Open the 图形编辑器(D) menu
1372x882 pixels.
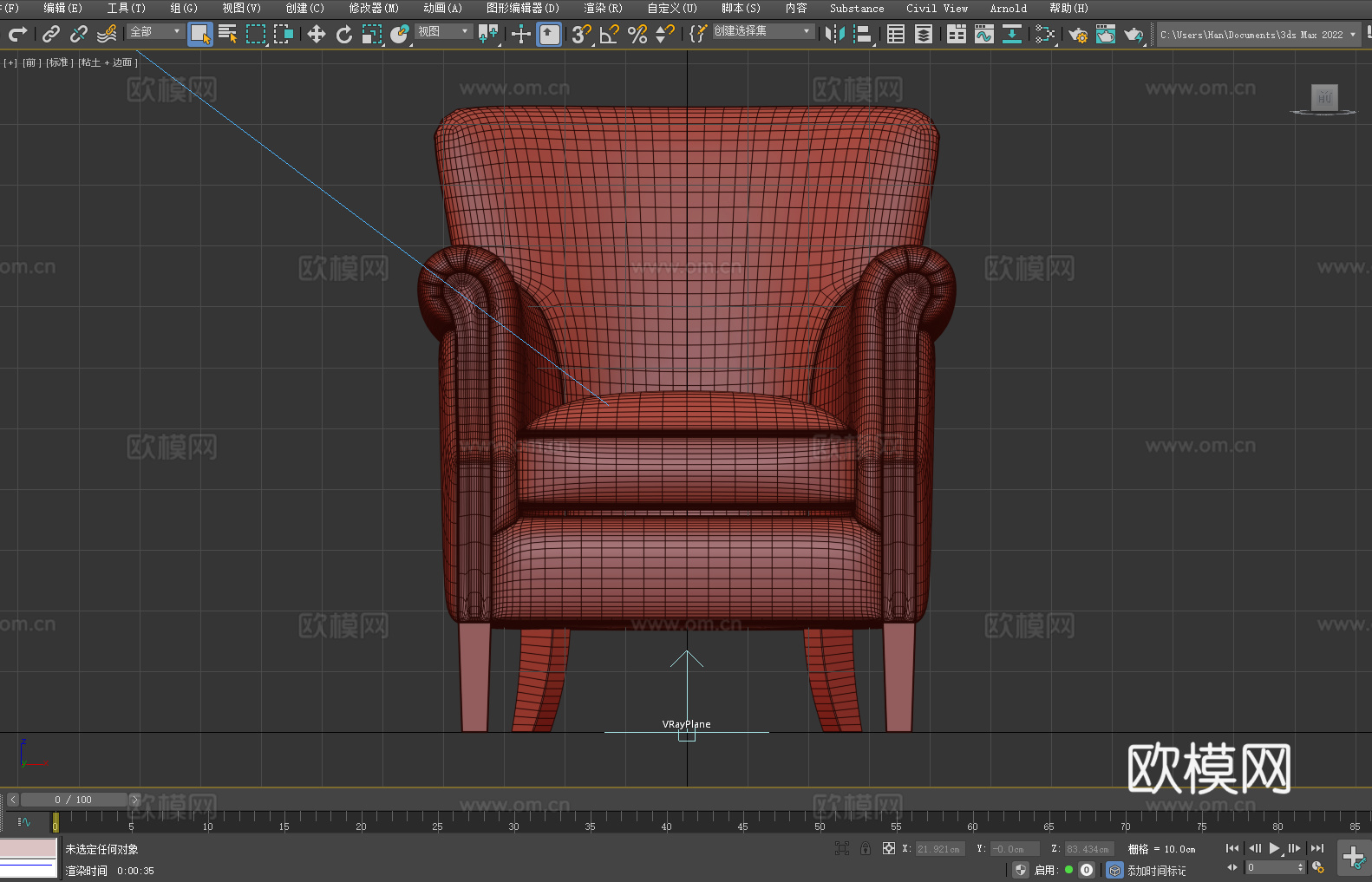click(523, 8)
